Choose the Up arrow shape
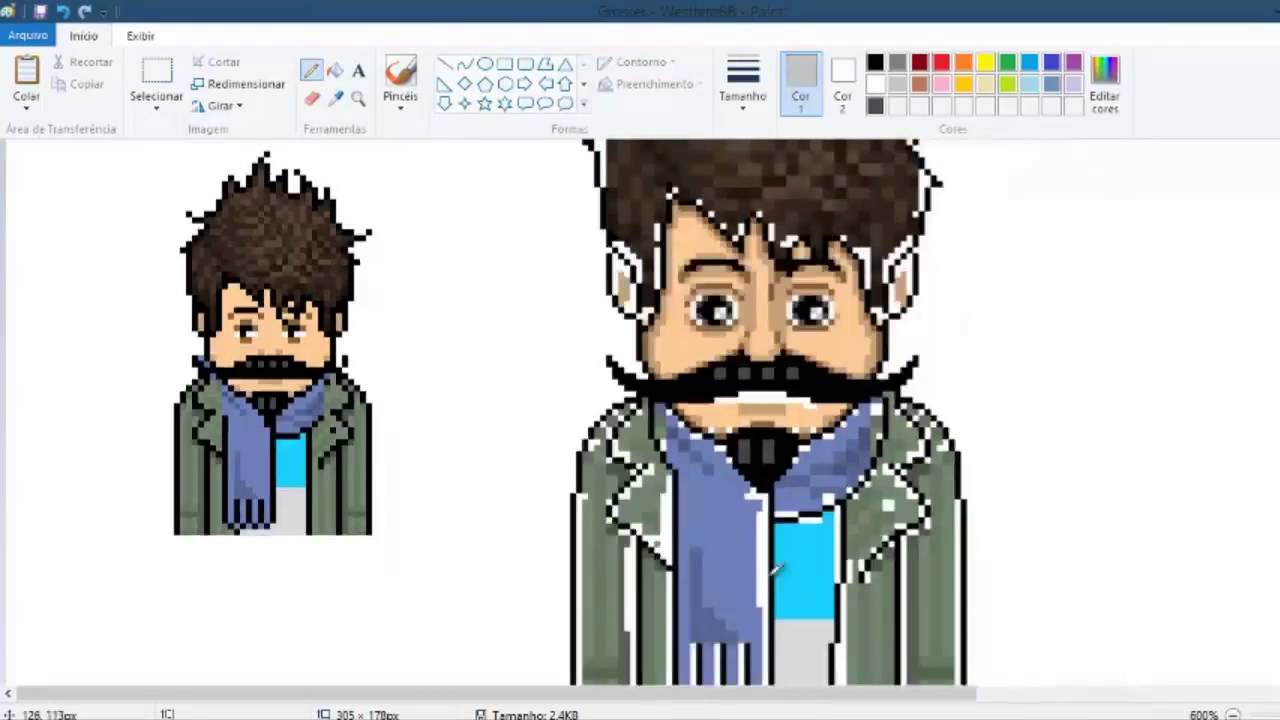This screenshot has height=720, width=1280. click(565, 84)
